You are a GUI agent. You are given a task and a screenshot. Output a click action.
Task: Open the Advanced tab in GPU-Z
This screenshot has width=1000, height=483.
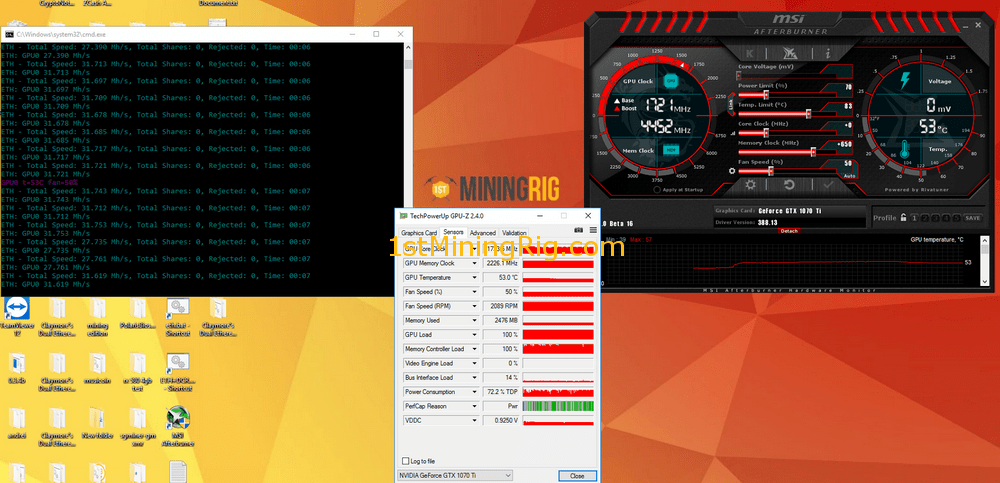tap(483, 233)
